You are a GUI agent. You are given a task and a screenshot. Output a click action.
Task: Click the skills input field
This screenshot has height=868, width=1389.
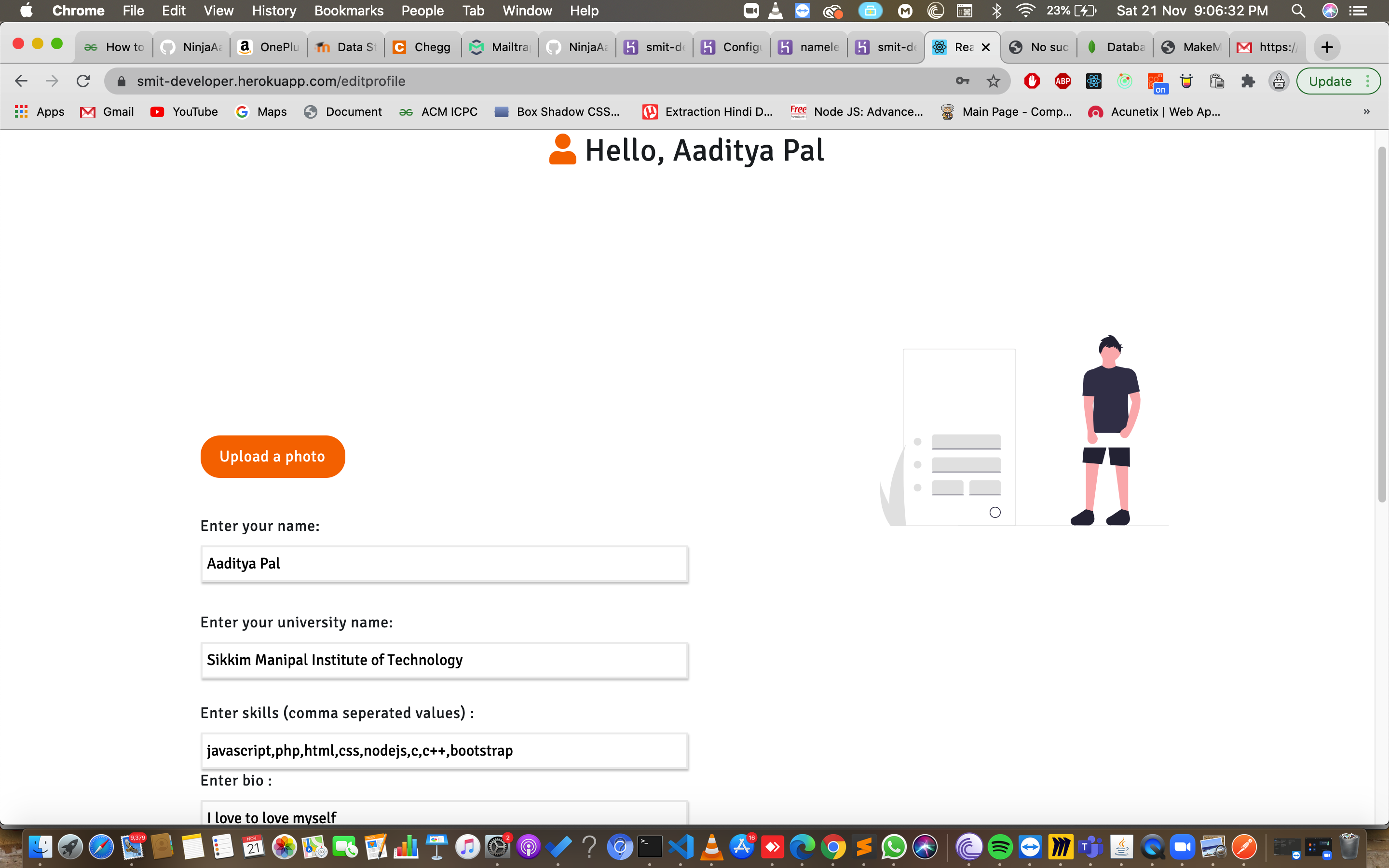pyautogui.click(x=444, y=750)
